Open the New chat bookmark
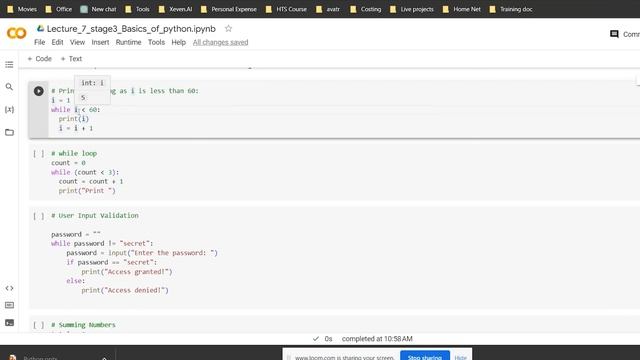Screen dimensions: 640x360 tap(98, 9)
